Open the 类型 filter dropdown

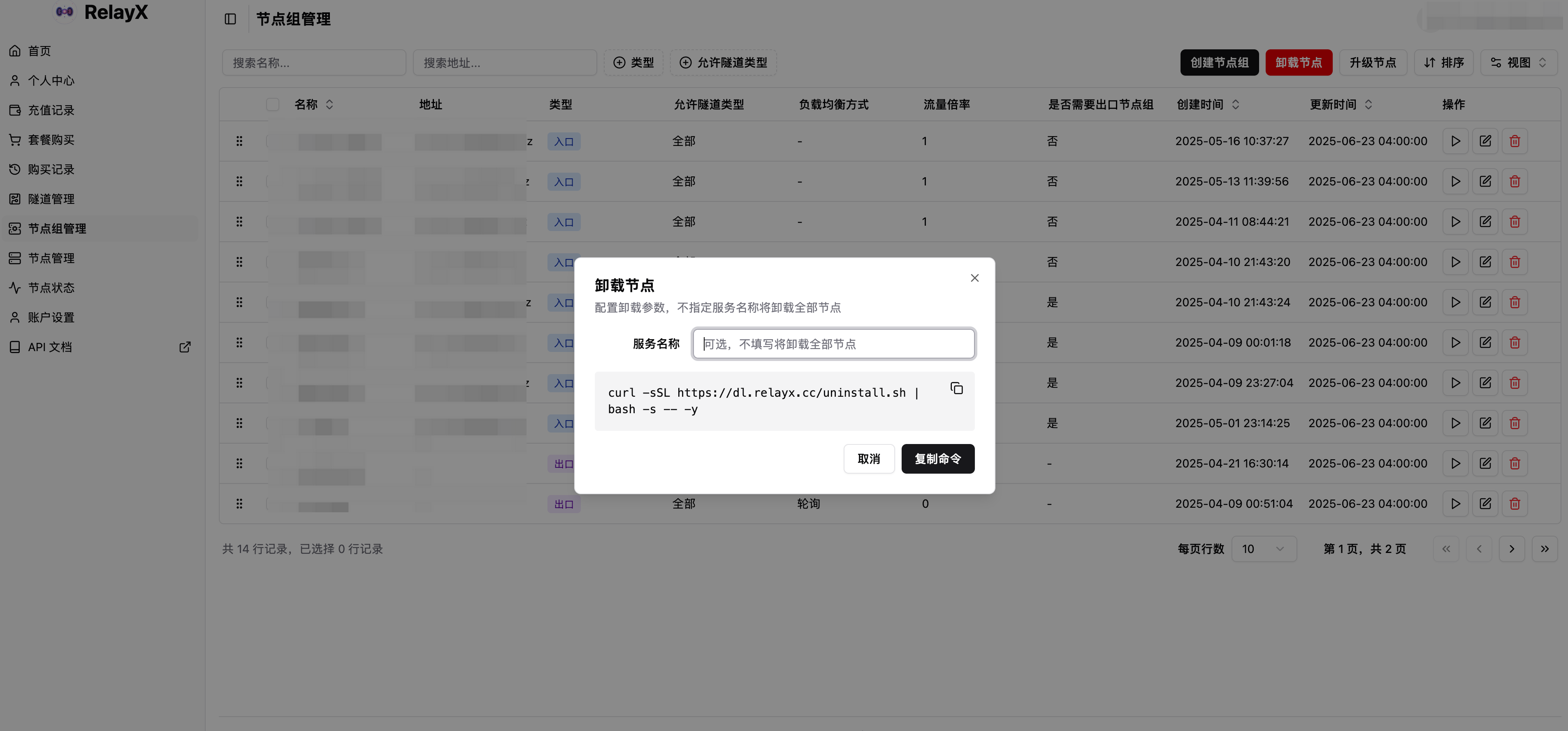pos(633,62)
